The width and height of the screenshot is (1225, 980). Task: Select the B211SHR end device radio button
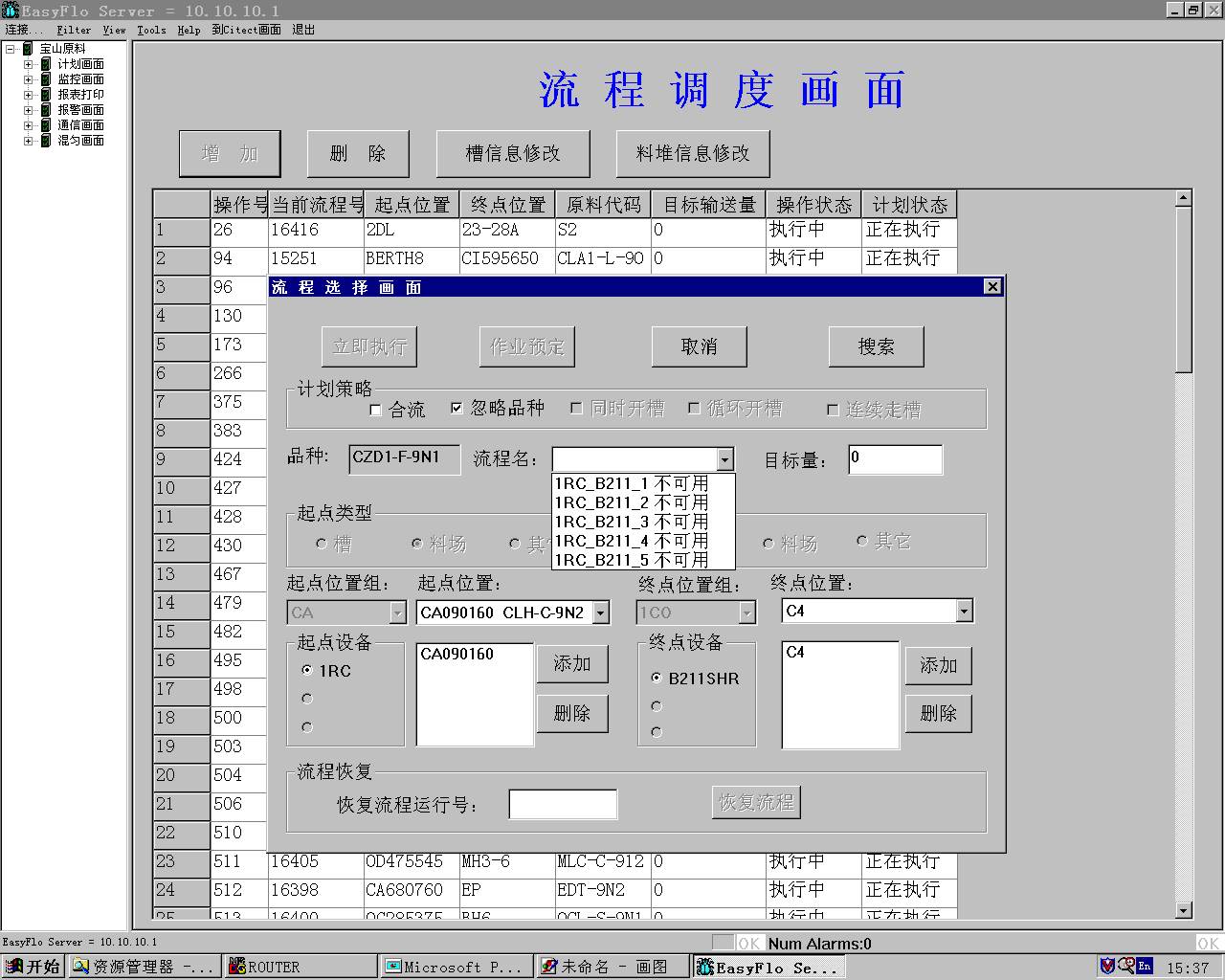pyautogui.click(x=657, y=679)
